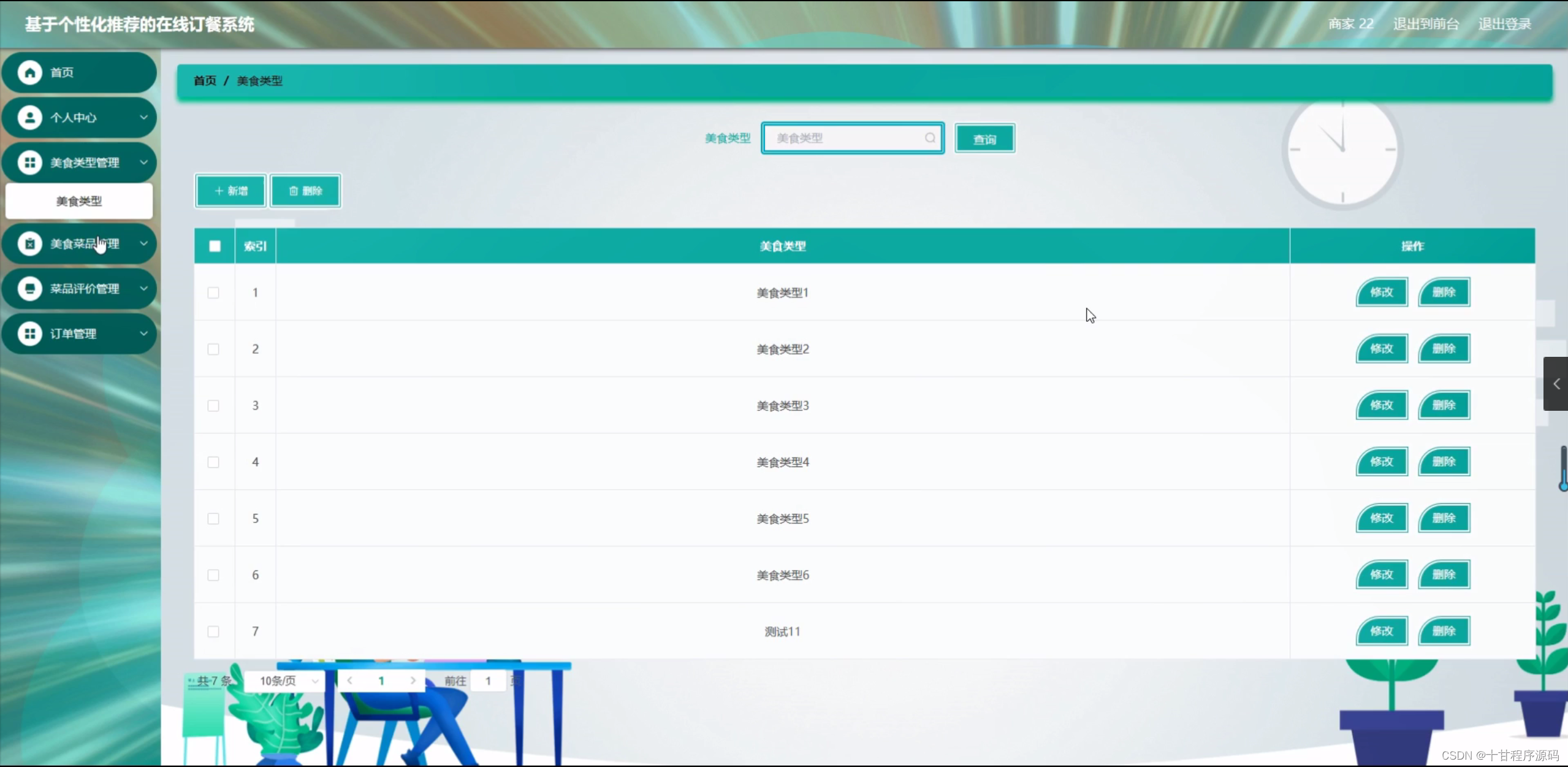Click the 个人中心 user icon
The image size is (1568, 767).
(x=29, y=118)
